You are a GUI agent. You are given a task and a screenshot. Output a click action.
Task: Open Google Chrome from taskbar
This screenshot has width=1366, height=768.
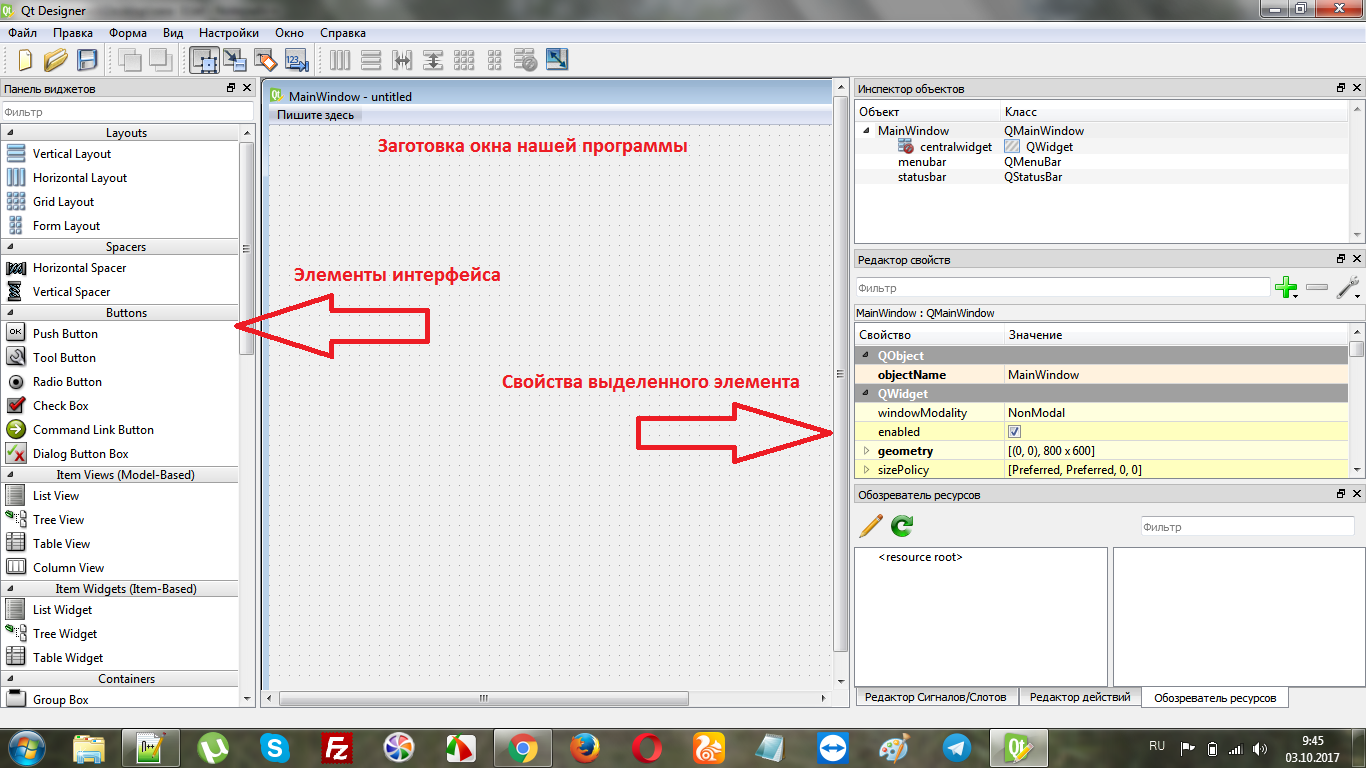521,747
